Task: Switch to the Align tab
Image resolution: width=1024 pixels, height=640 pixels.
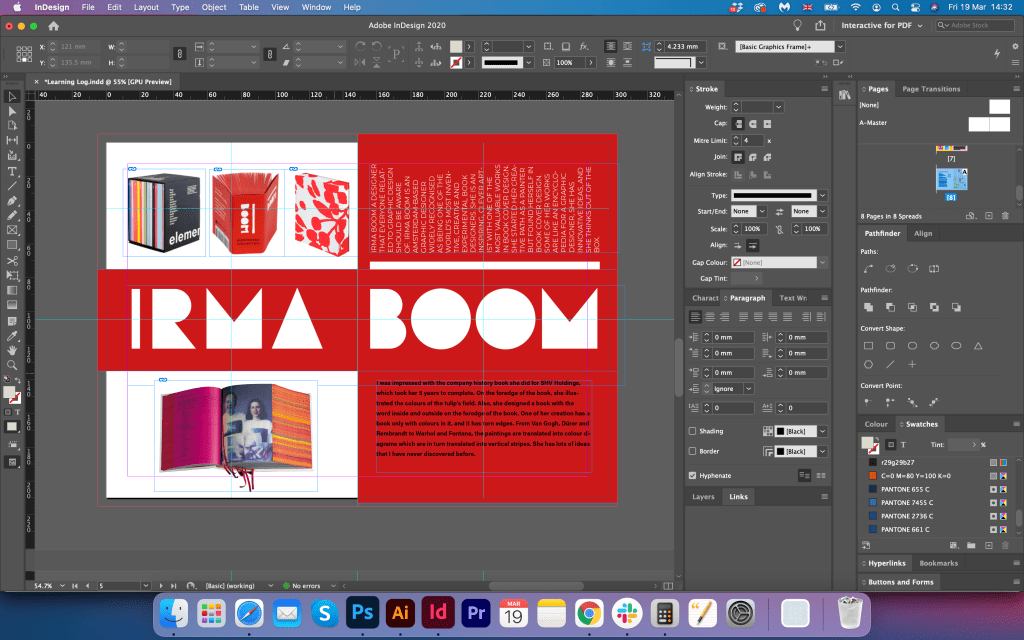Action: click(923, 233)
